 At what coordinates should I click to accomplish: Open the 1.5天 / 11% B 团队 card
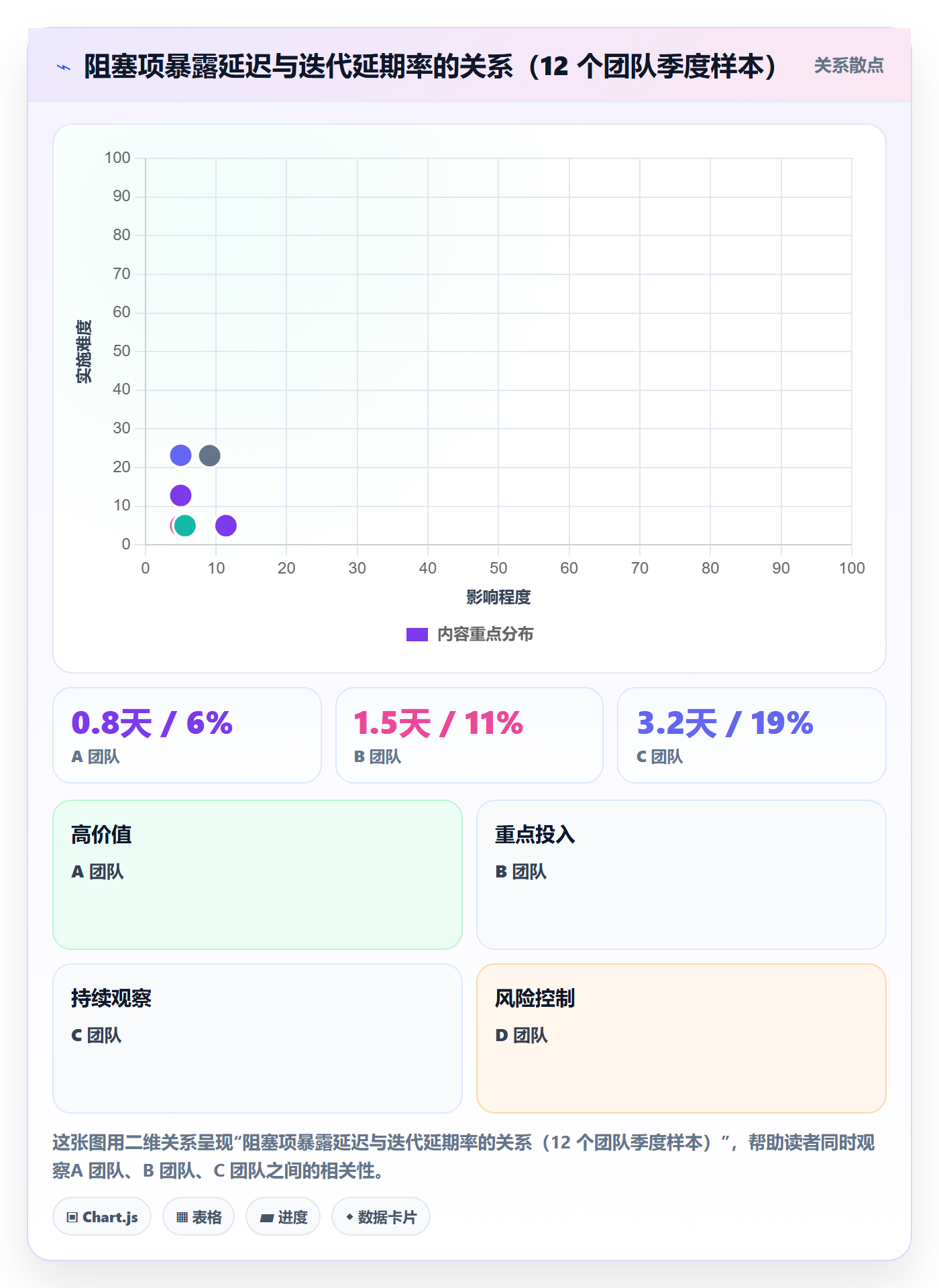pyautogui.click(x=469, y=735)
